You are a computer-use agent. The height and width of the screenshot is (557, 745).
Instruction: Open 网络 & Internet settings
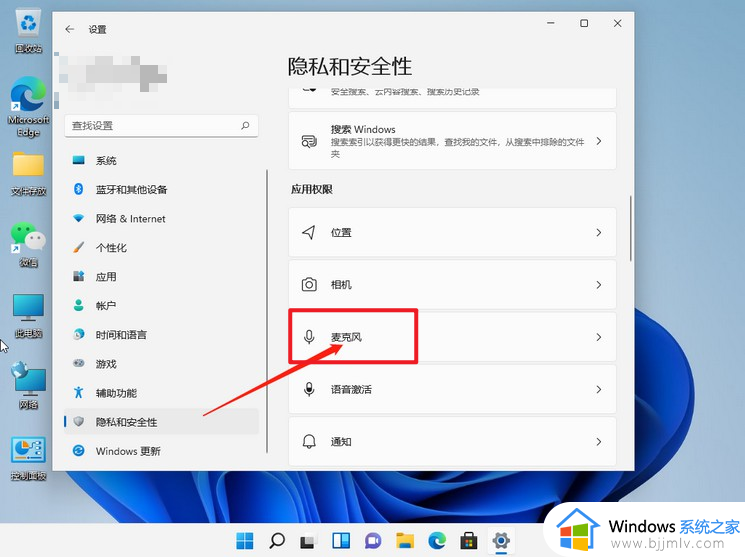pyautogui.click(x=162, y=219)
